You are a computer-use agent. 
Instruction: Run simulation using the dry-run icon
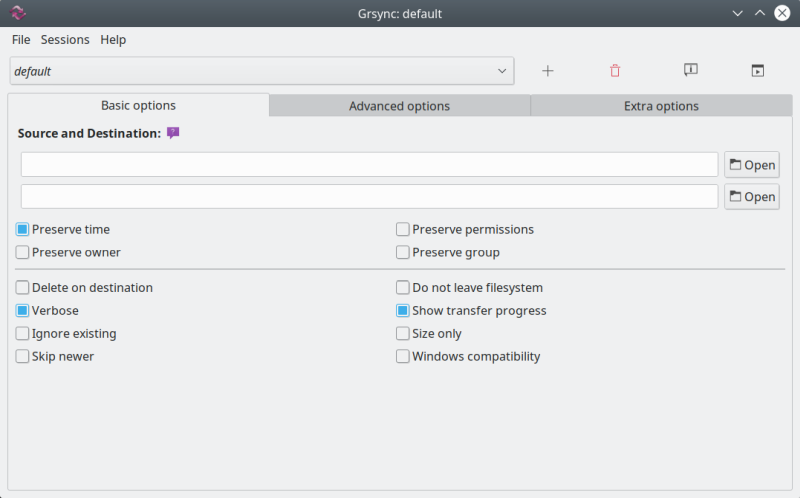[x=690, y=71]
